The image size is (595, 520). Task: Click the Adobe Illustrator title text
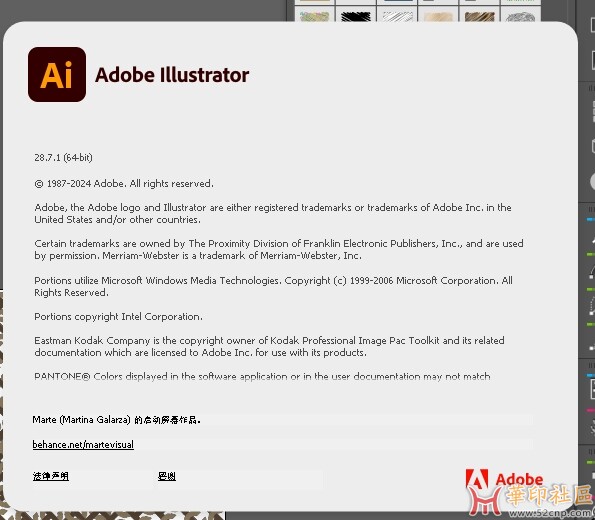(172, 75)
